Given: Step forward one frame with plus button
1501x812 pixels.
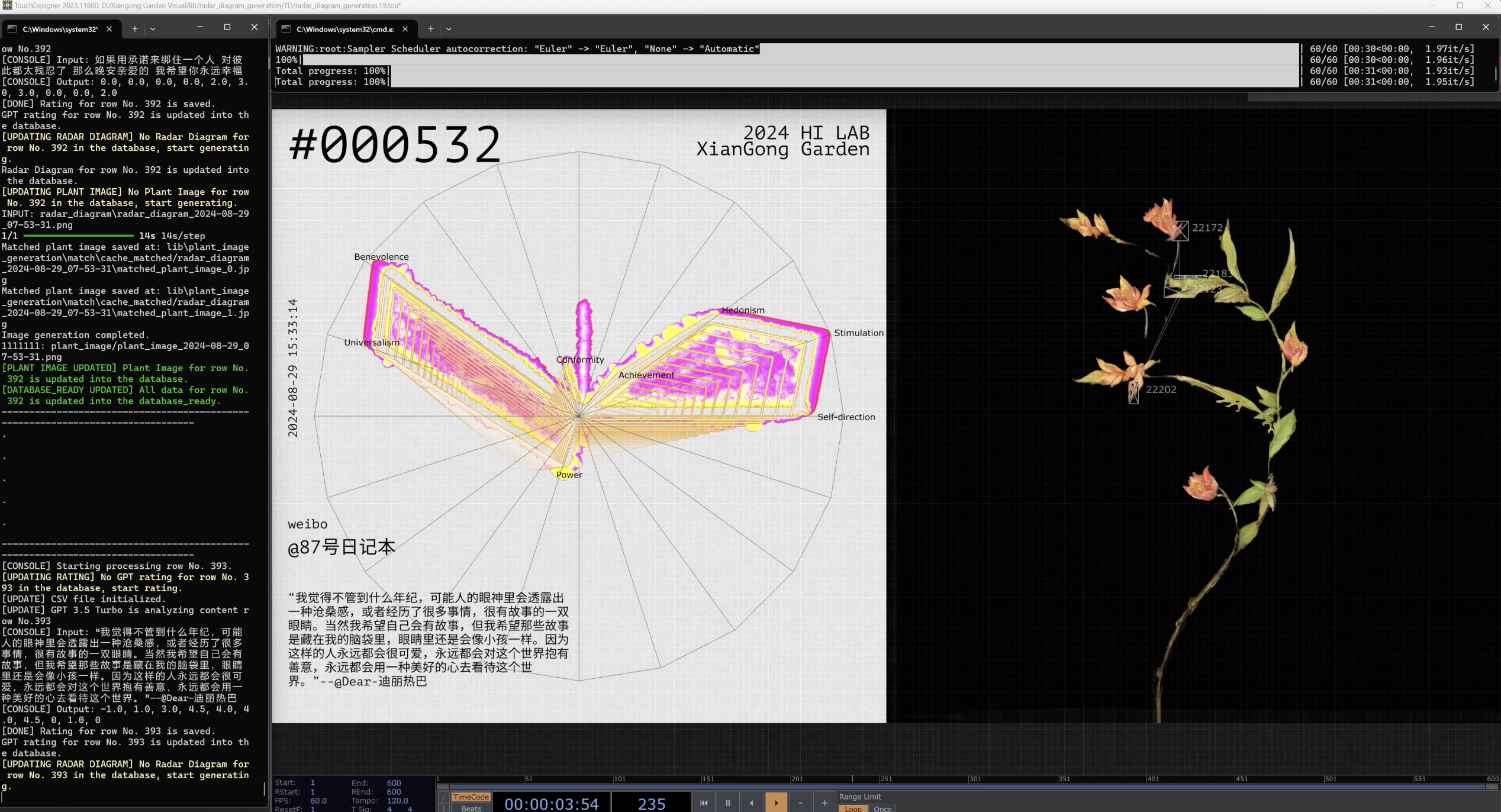Looking at the screenshot, I should click(824, 803).
